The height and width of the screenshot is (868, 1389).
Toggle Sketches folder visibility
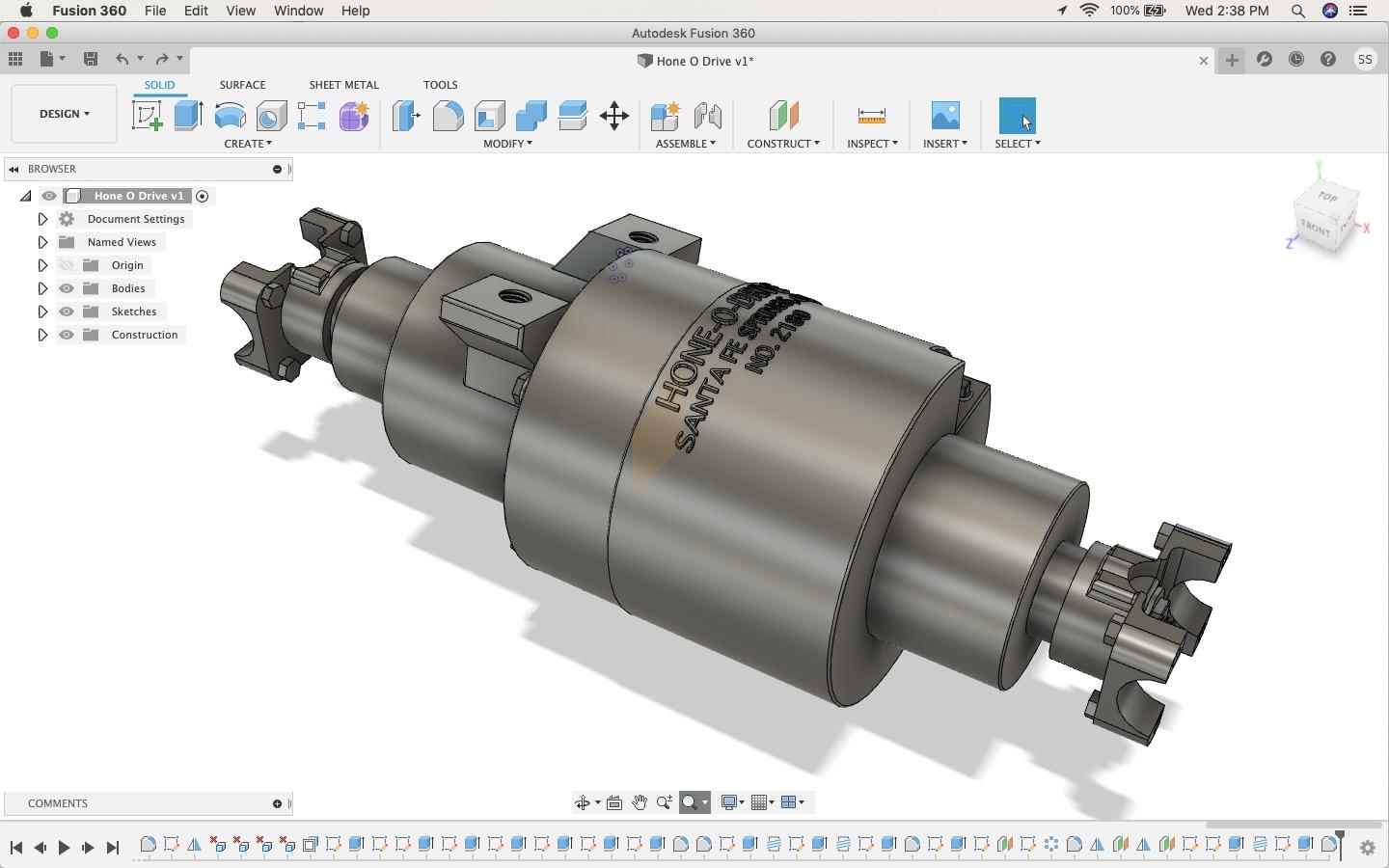[67, 312]
